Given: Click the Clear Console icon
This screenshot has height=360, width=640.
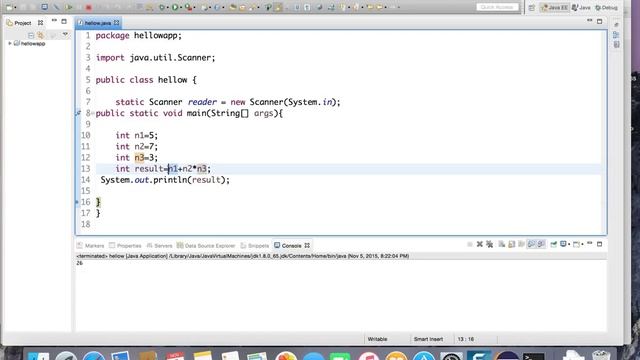Looking at the screenshot, I should [x=502, y=244].
